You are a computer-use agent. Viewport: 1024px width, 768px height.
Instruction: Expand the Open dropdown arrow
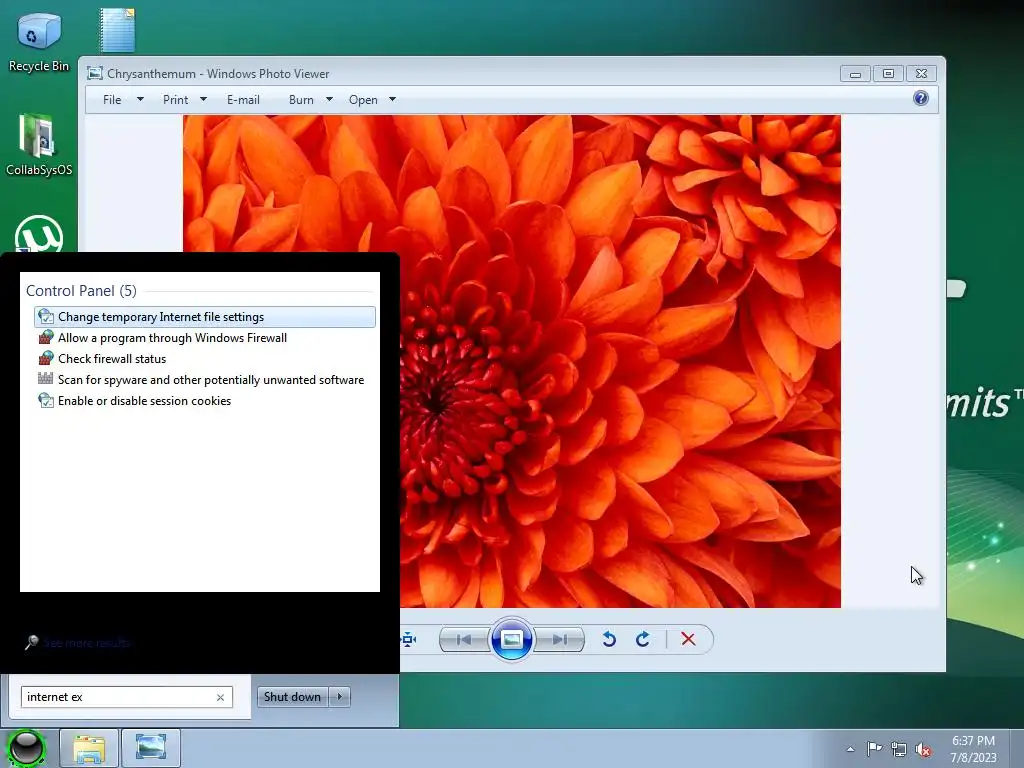(392, 99)
